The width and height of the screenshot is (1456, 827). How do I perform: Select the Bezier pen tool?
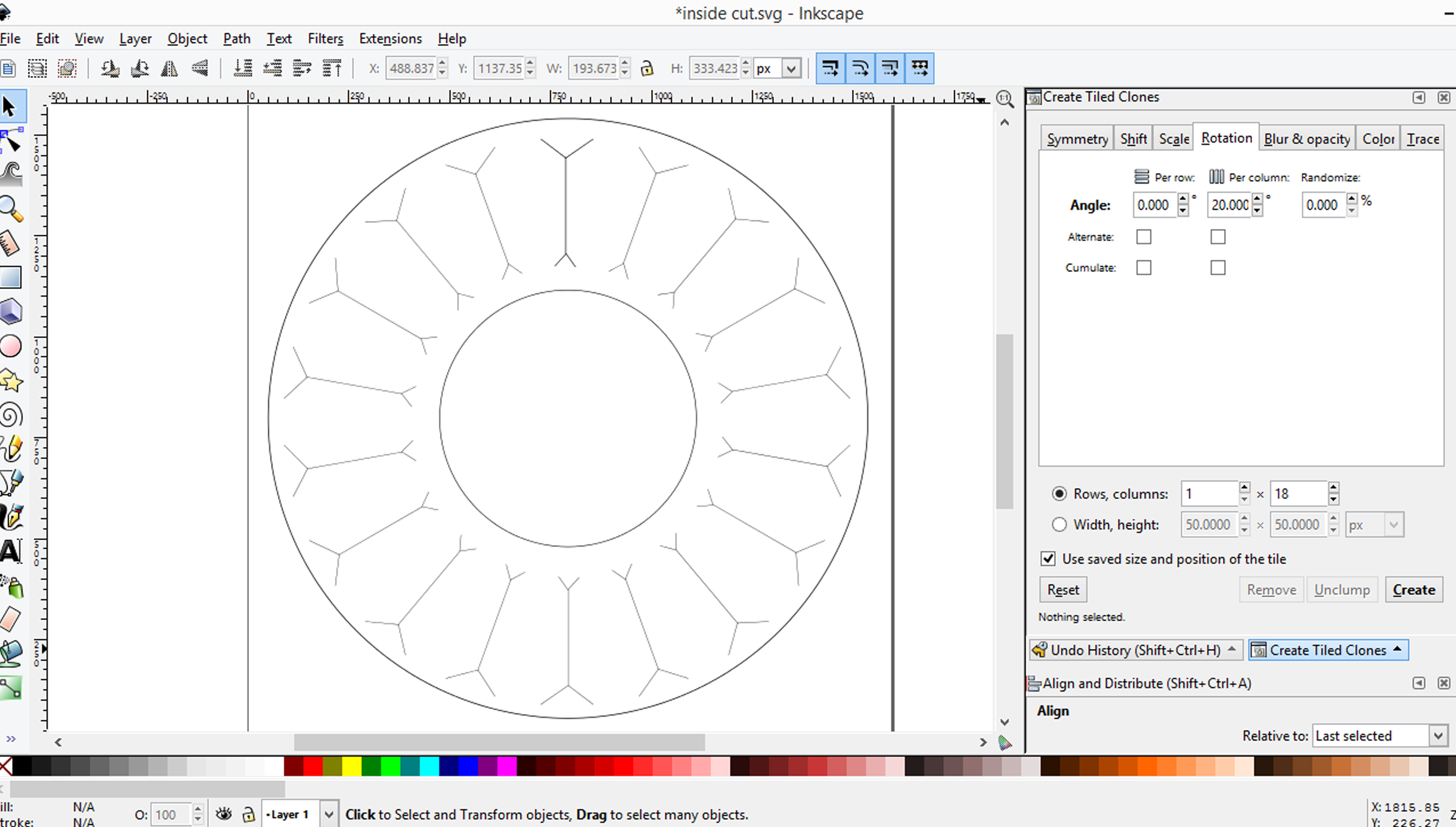click(10, 483)
